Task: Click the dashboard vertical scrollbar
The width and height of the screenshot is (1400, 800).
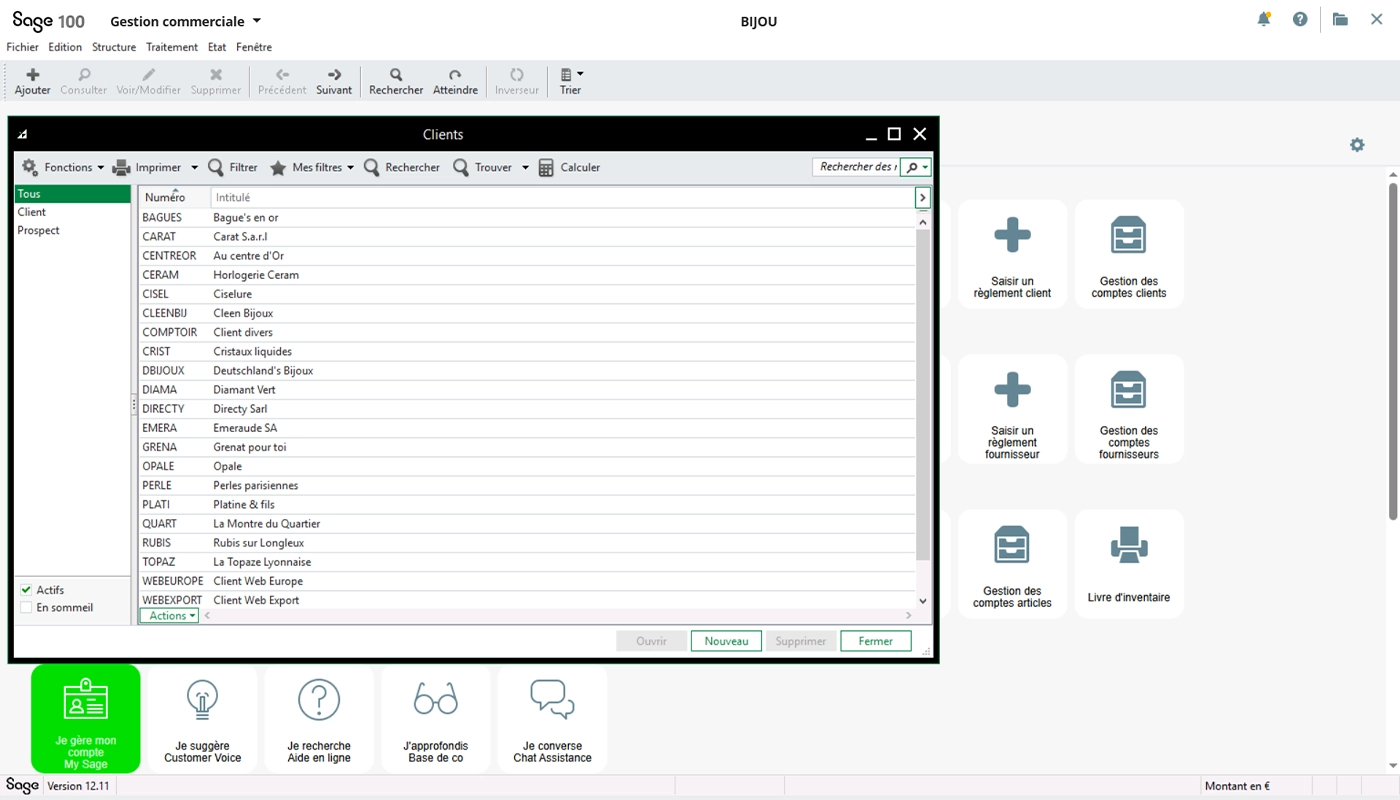Action: point(1393,350)
